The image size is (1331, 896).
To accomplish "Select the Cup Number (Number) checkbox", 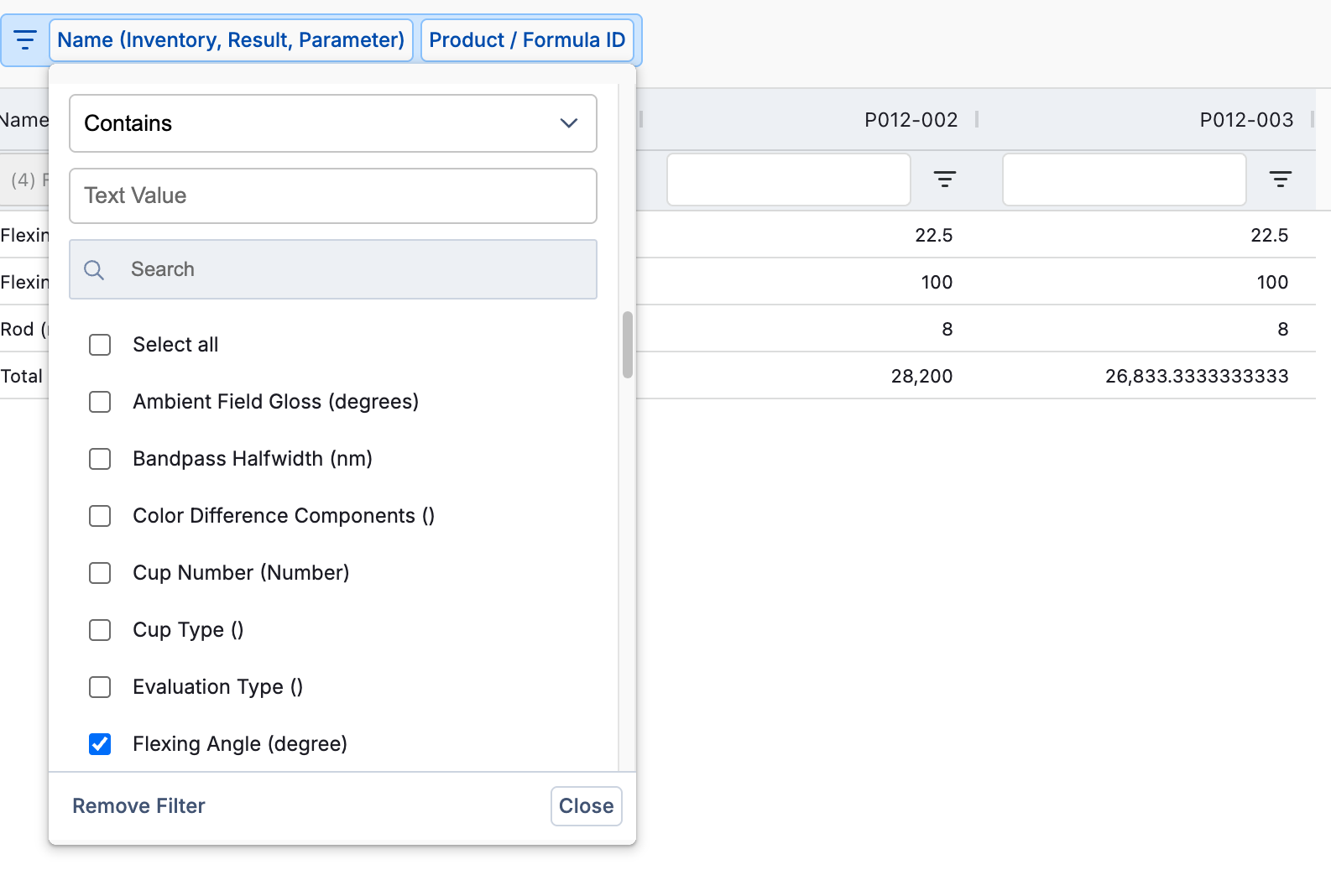I will (x=100, y=573).
